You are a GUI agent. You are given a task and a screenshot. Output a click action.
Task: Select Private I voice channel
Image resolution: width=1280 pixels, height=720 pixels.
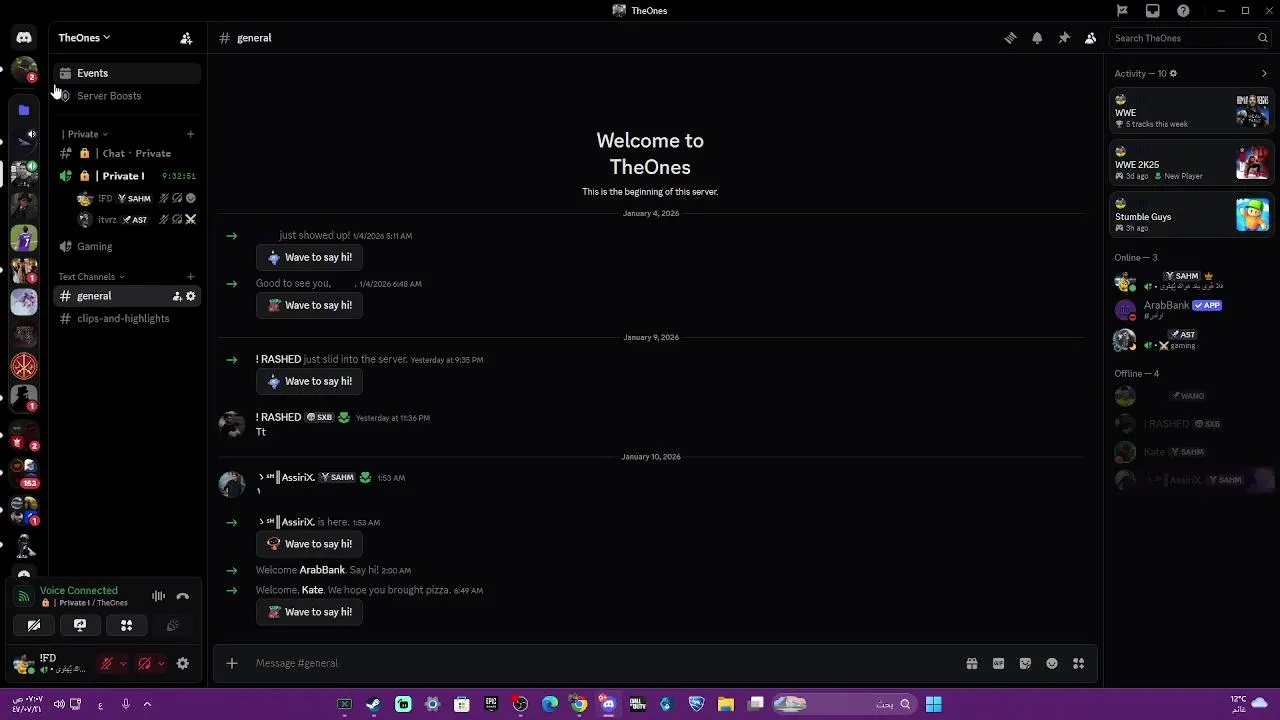(x=127, y=176)
